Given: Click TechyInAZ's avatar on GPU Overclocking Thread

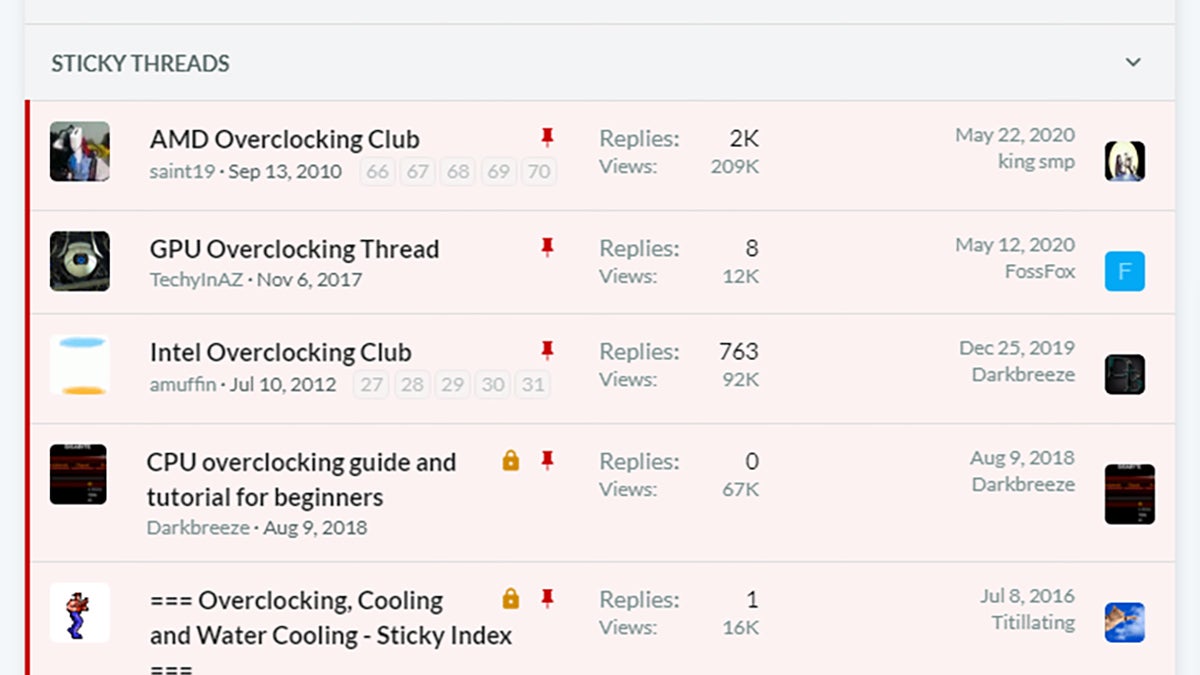Looking at the screenshot, I should click(x=80, y=261).
